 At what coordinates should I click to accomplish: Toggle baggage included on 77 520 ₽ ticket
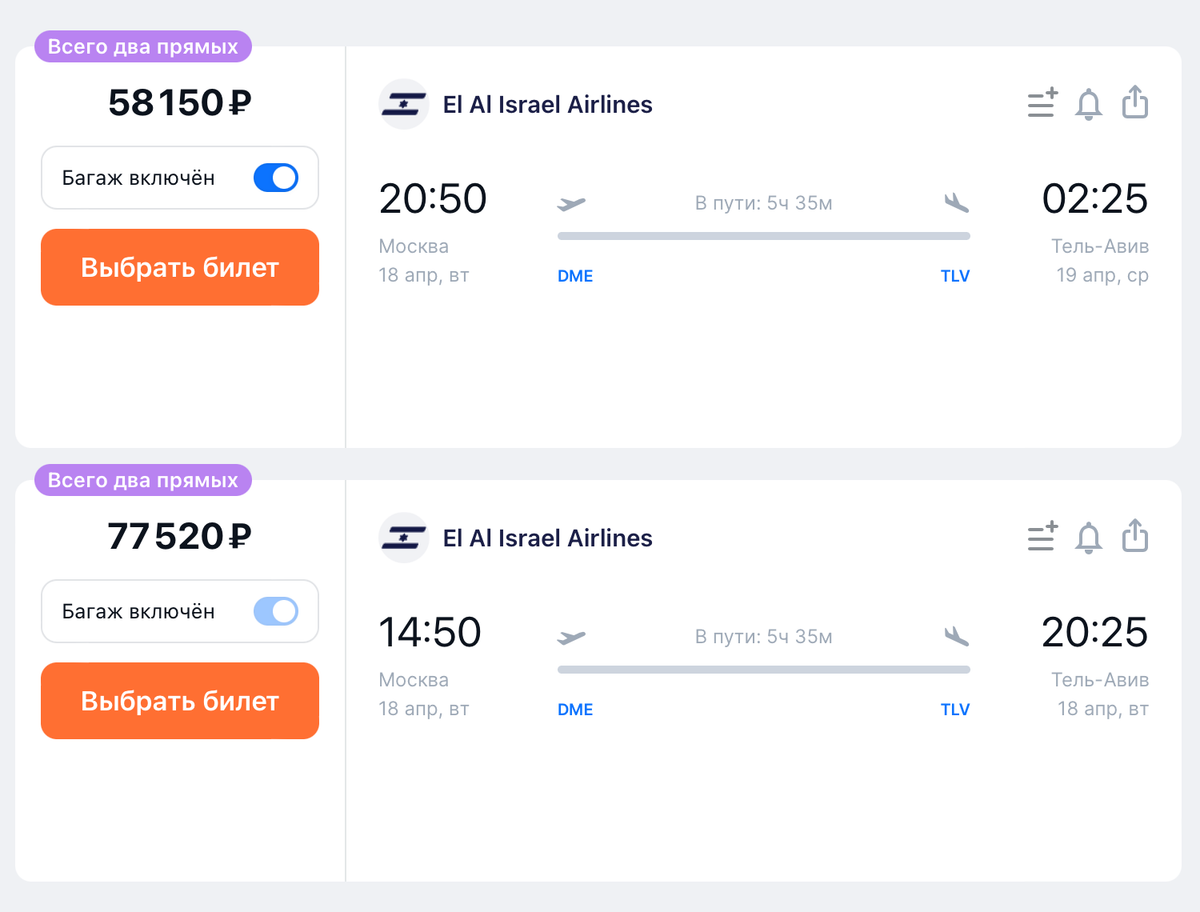pos(275,611)
